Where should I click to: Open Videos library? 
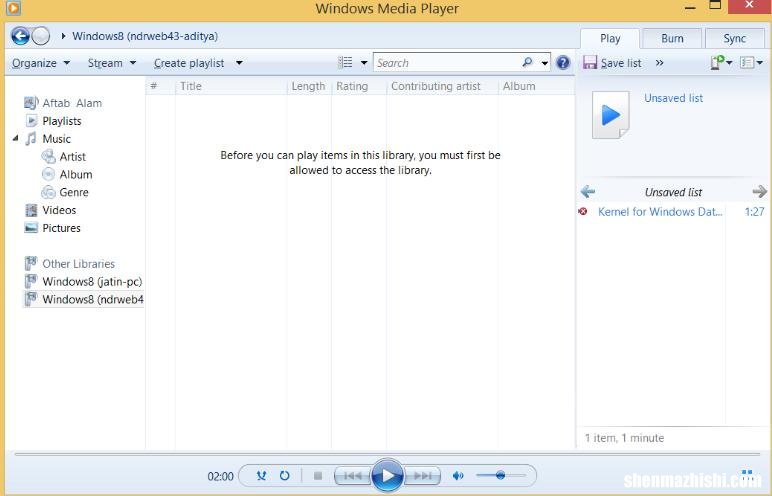click(59, 210)
